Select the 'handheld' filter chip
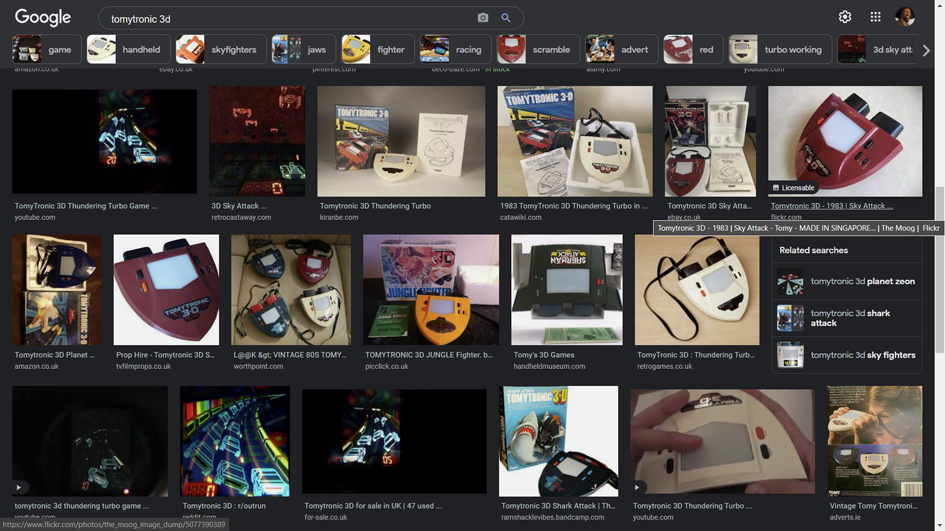Image resolution: width=945 pixels, height=531 pixels. coord(125,49)
